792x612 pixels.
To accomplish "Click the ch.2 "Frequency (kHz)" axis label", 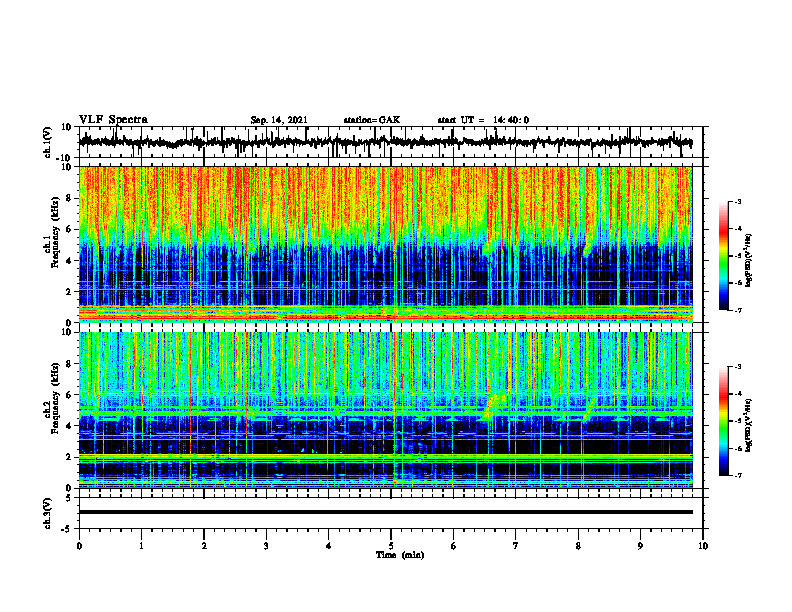I will tap(55, 397).
